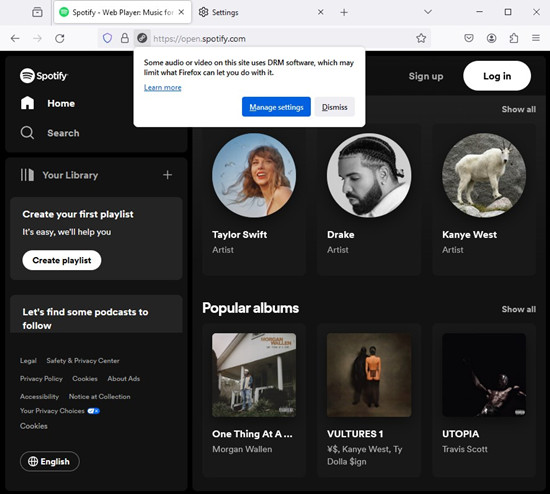Open Cookies link below Privacy Choices

point(34,426)
